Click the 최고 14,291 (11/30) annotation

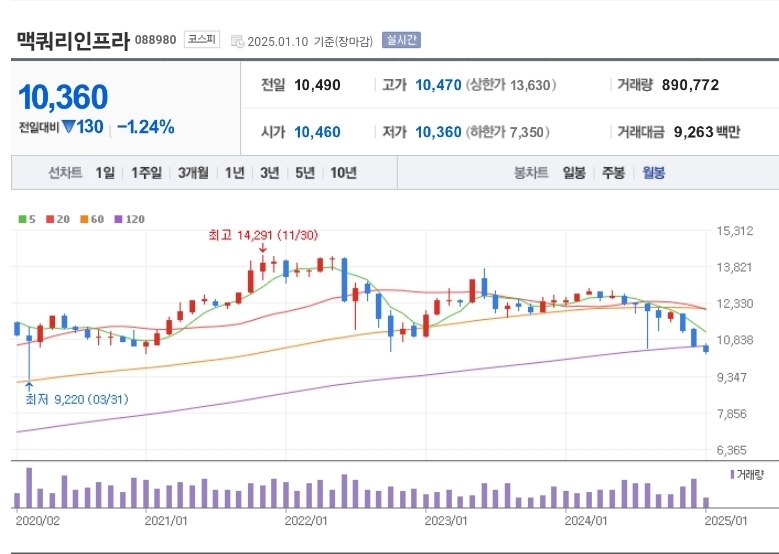(263, 235)
